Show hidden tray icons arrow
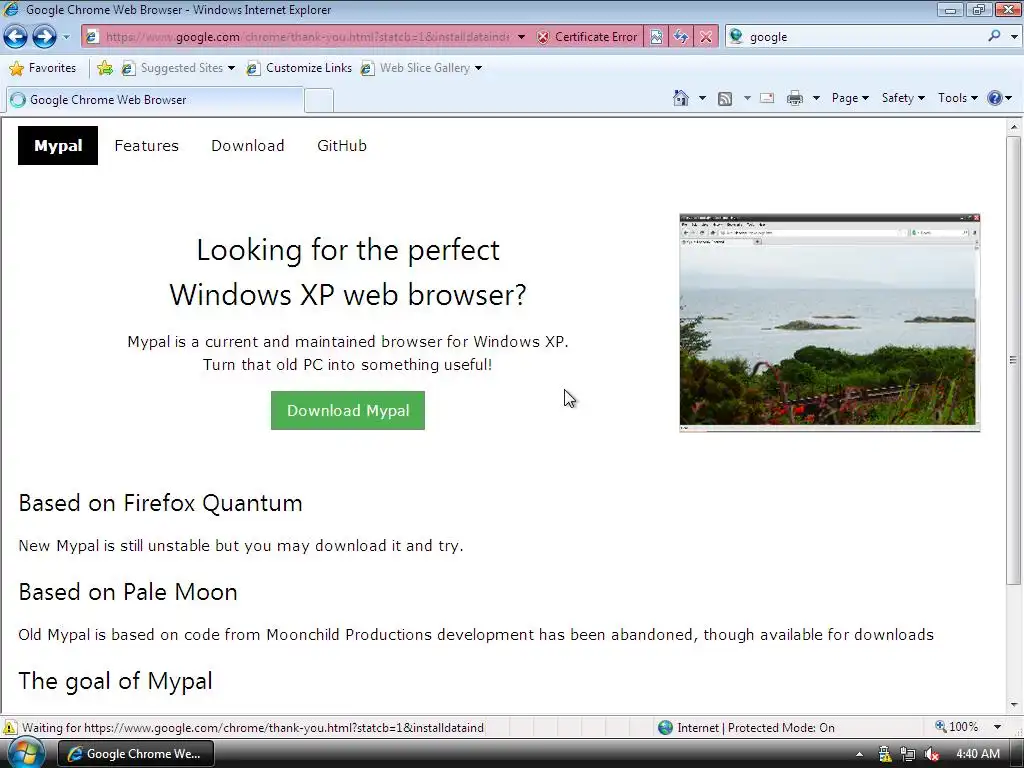This screenshot has width=1024, height=768. pos(859,754)
